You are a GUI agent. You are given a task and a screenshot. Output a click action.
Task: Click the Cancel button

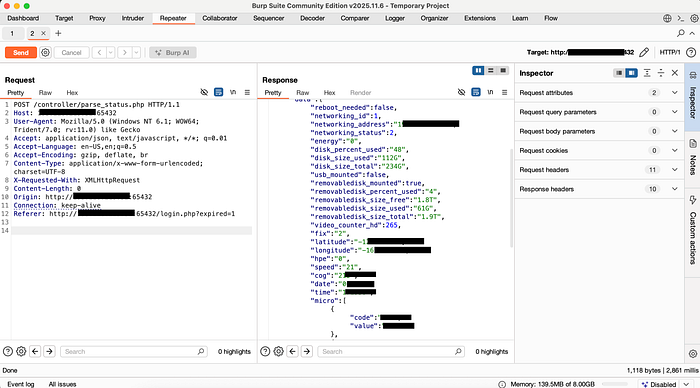click(x=71, y=53)
